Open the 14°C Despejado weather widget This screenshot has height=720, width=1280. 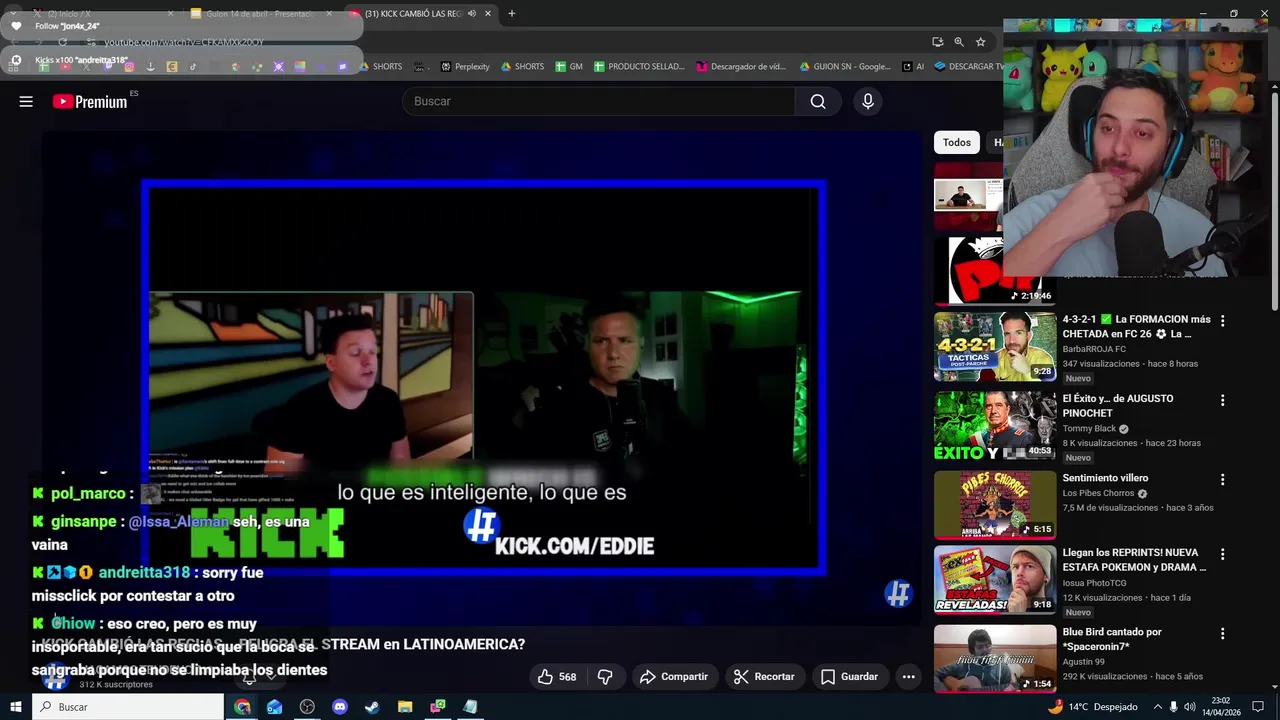[x=1092, y=707]
